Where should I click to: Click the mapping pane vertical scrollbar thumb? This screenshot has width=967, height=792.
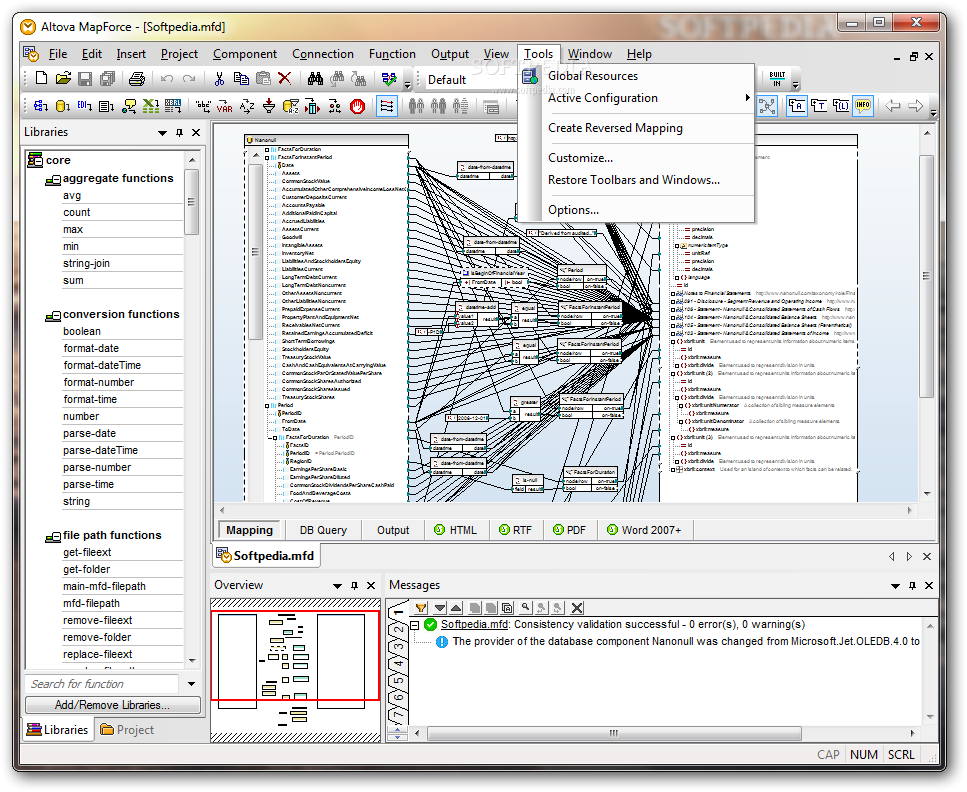926,276
